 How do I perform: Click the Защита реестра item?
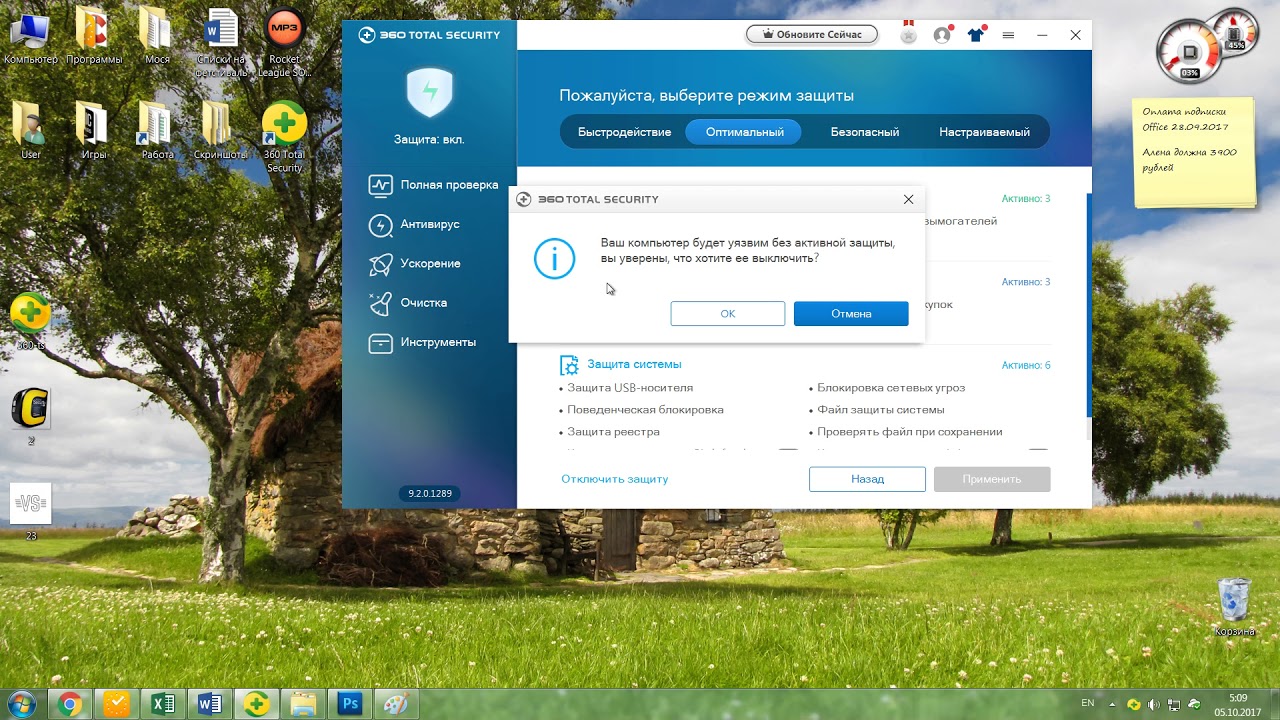pyautogui.click(x=613, y=432)
